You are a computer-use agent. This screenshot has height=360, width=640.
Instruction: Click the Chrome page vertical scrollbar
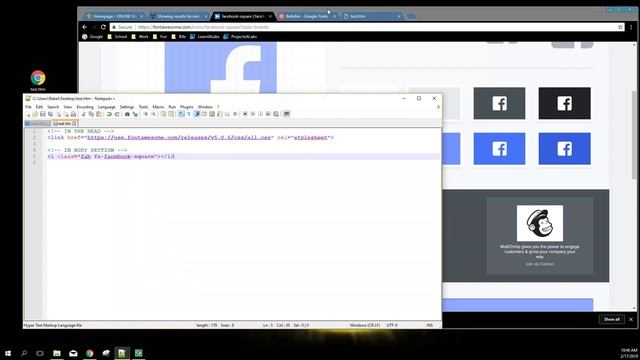click(634, 135)
